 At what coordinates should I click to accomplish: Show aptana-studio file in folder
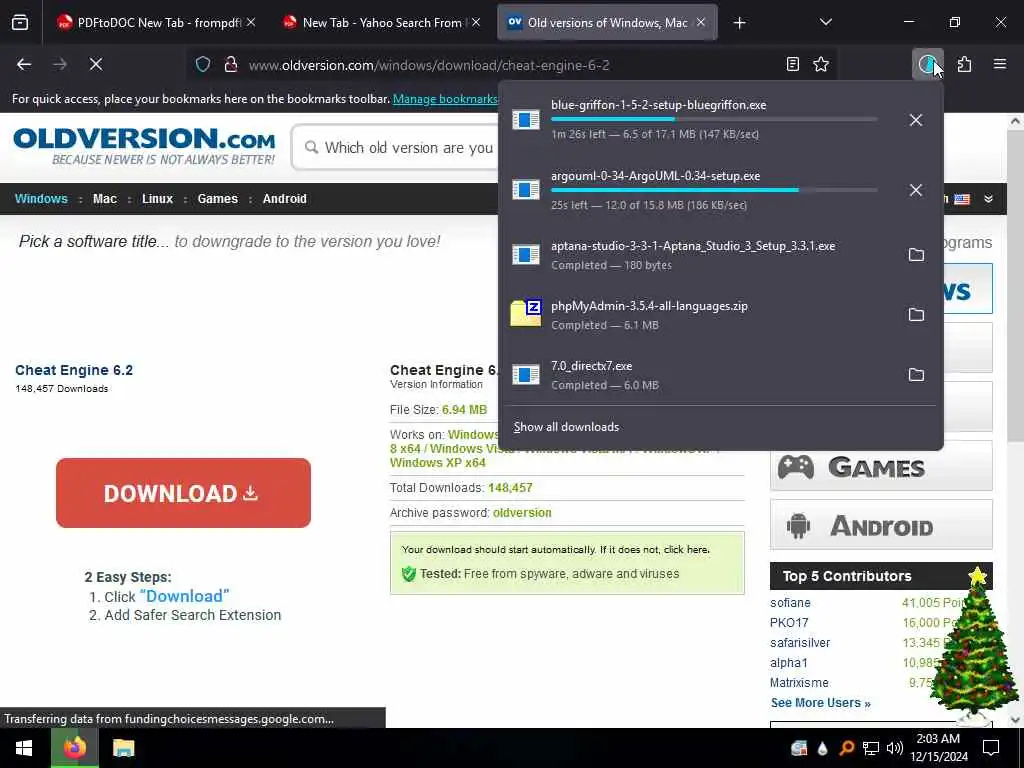coord(916,255)
